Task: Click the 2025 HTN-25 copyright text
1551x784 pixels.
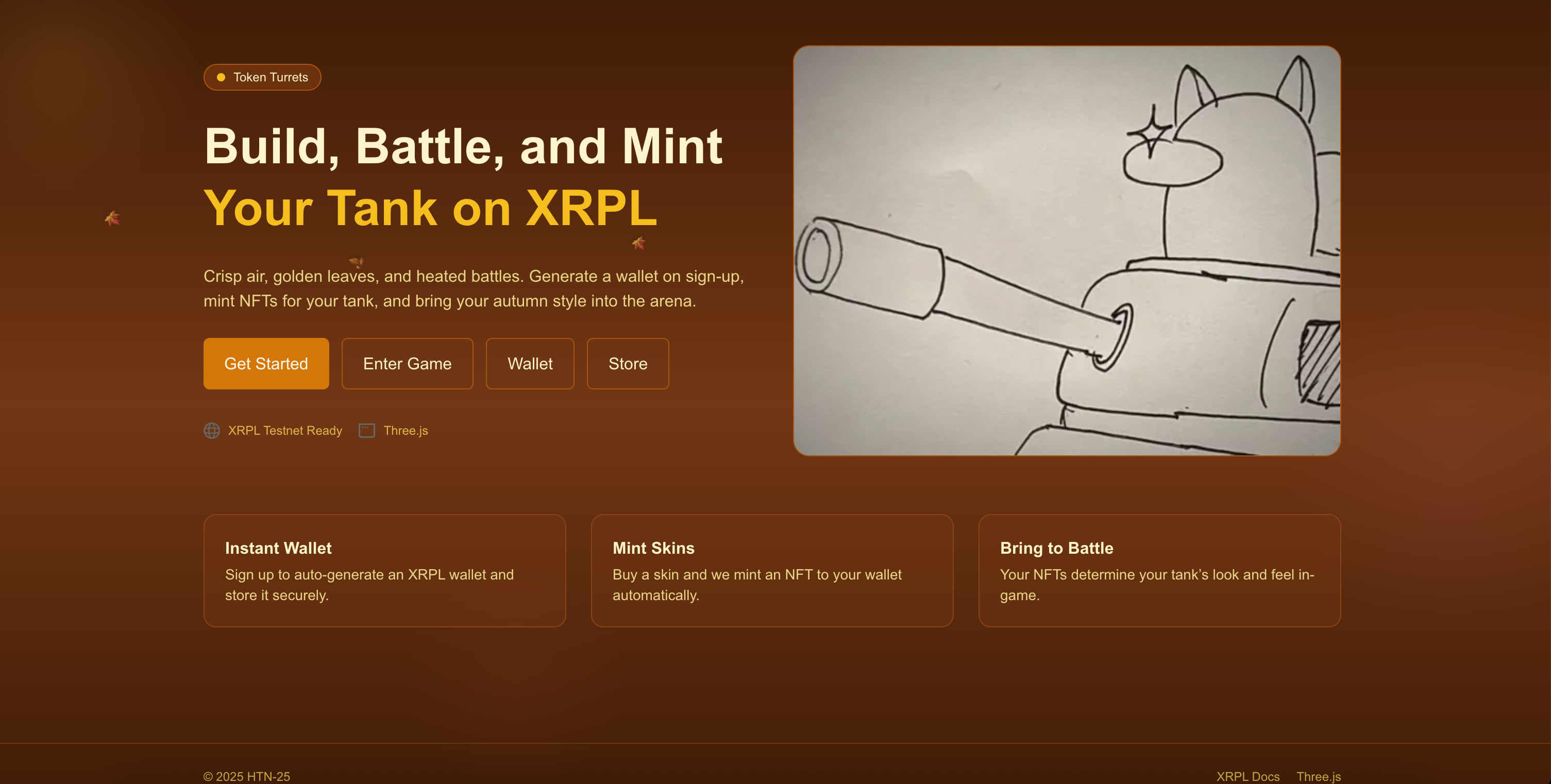Action: pos(247,776)
